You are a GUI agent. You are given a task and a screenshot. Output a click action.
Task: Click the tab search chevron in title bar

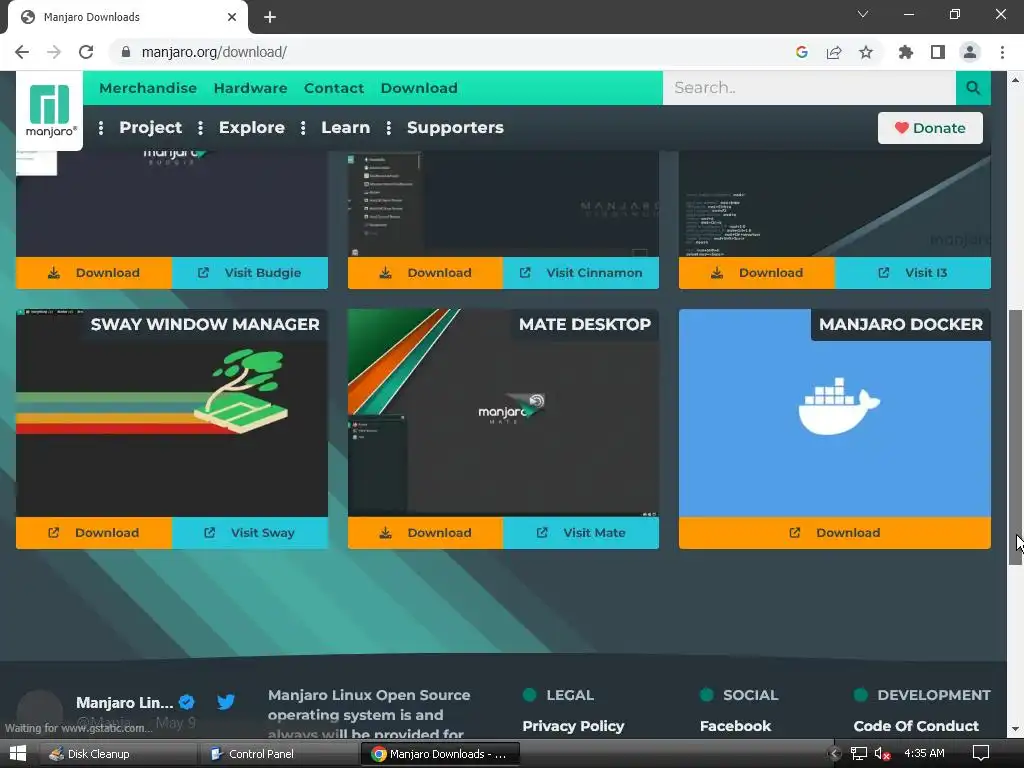point(863,14)
